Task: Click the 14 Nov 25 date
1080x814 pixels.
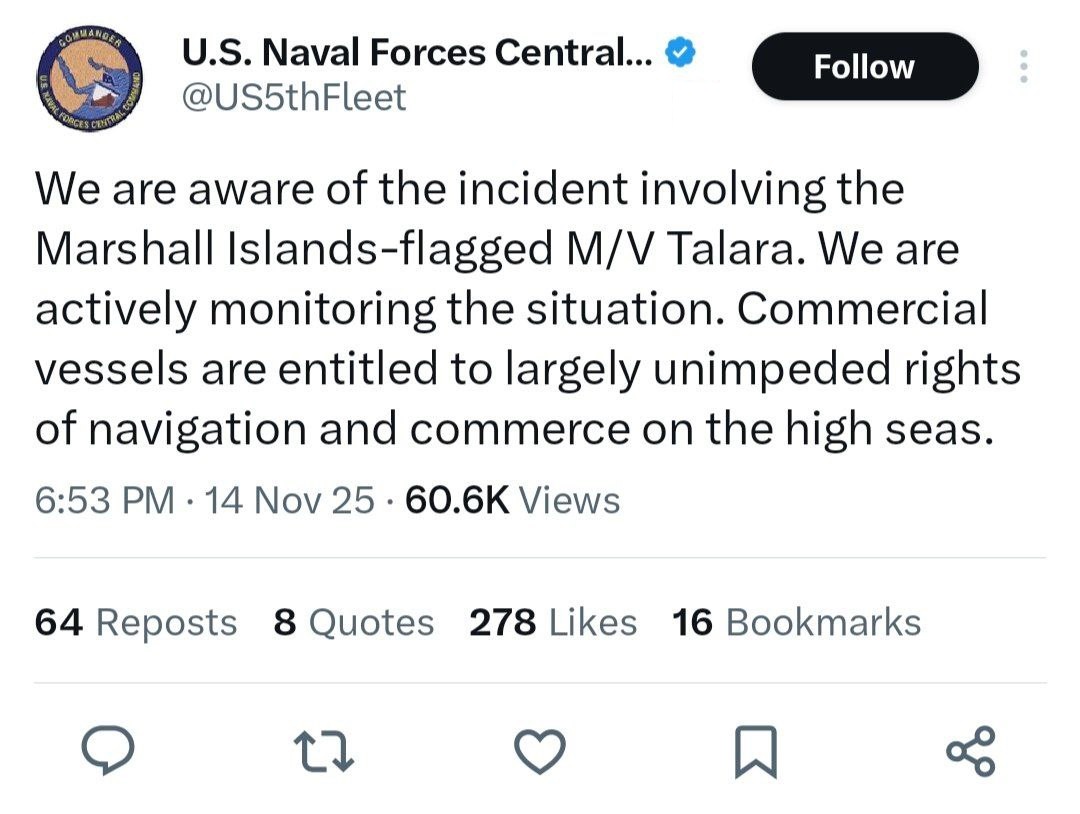Action: (290, 500)
